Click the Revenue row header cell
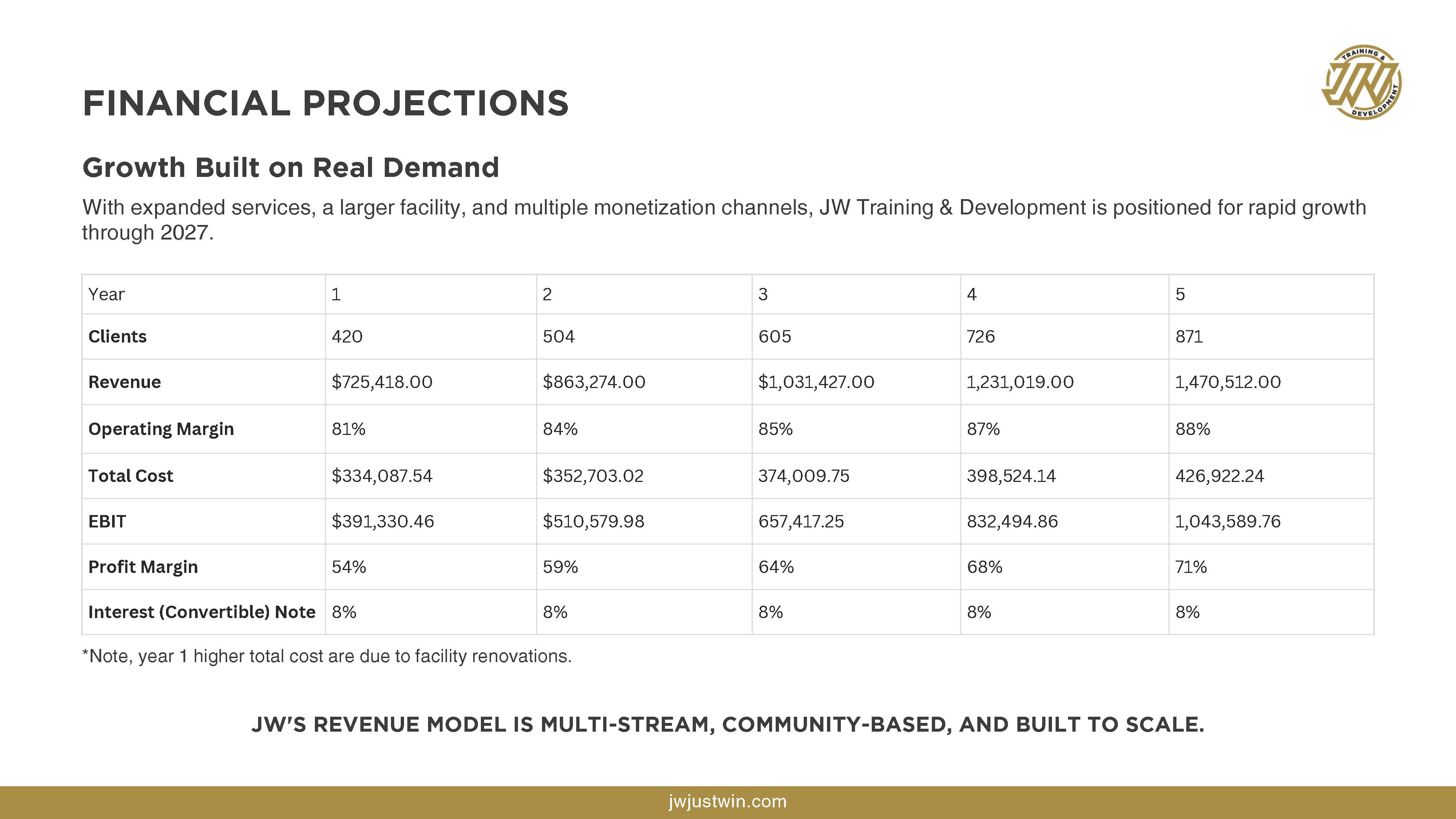 [x=124, y=382]
